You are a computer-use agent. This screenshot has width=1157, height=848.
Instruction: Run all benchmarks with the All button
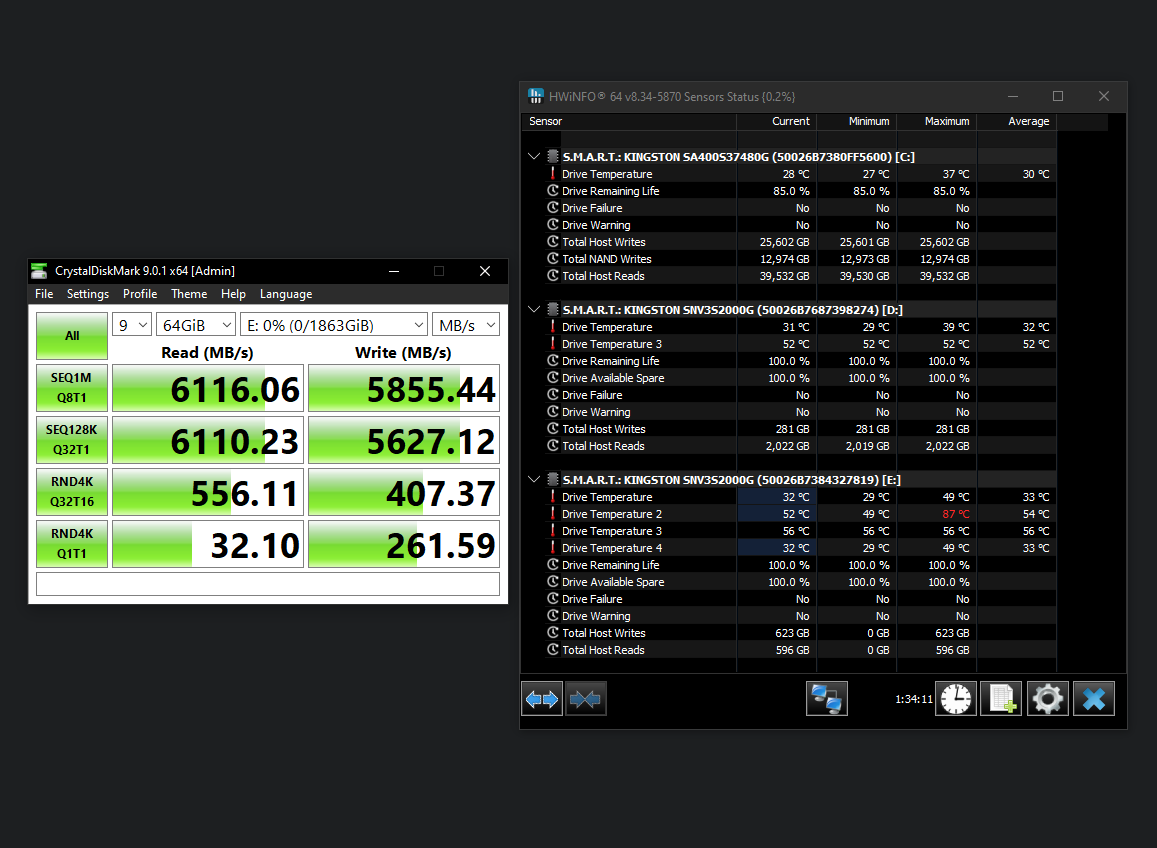72,336
